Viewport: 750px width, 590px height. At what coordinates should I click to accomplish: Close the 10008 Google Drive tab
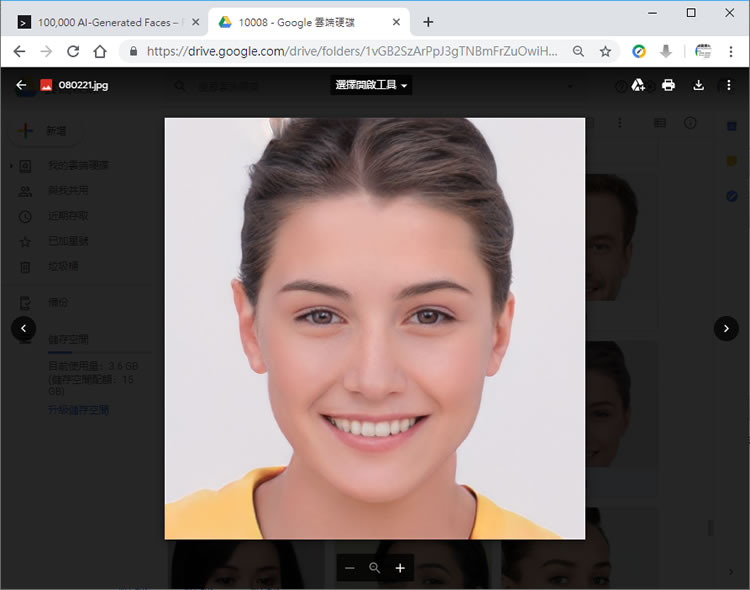(396, 22)
